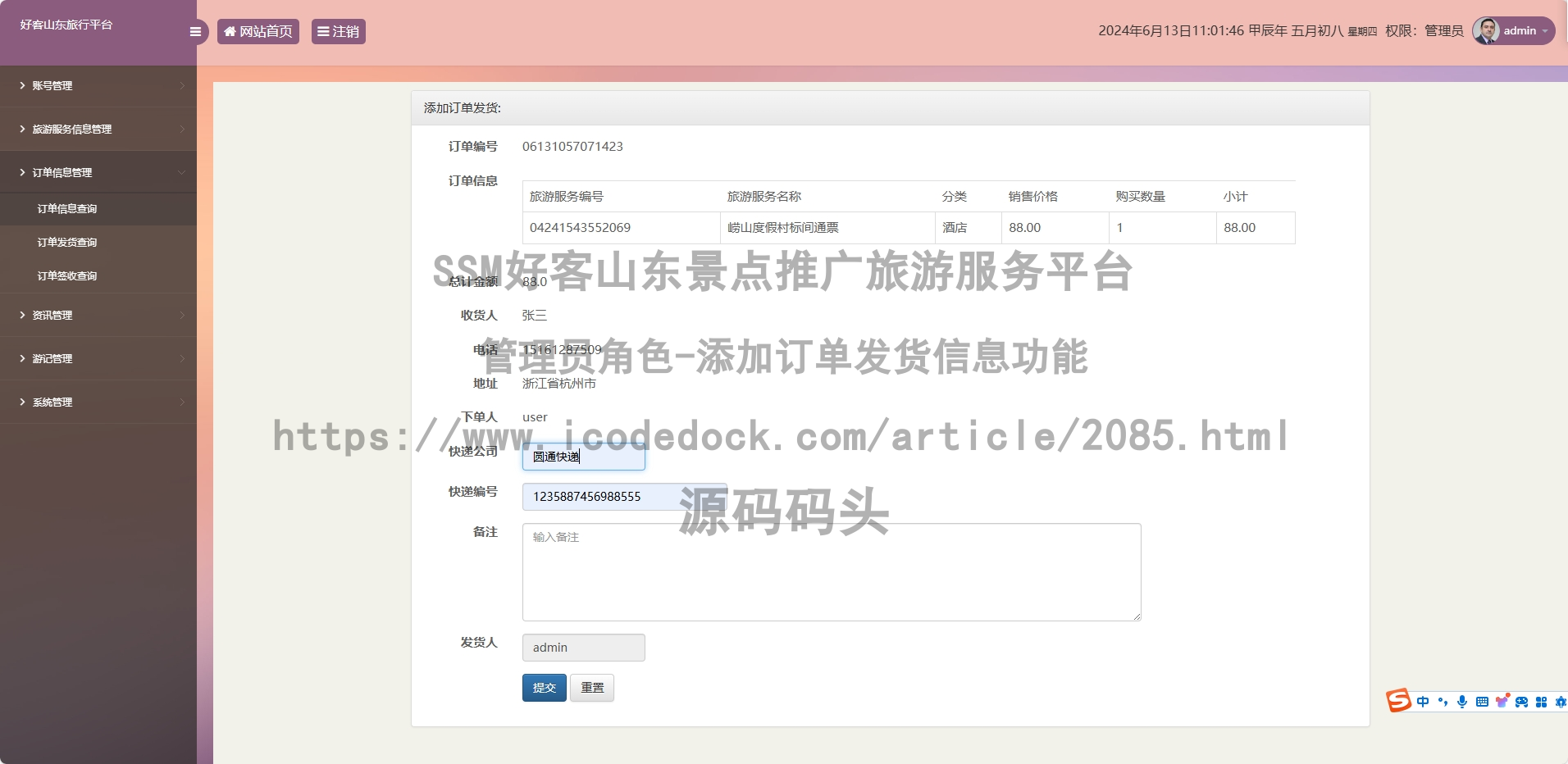The height and width of the screenshot is (764, 1568).
Task: Toggle the sidebar hamburger menu icon
Action: tap(195, 32)
